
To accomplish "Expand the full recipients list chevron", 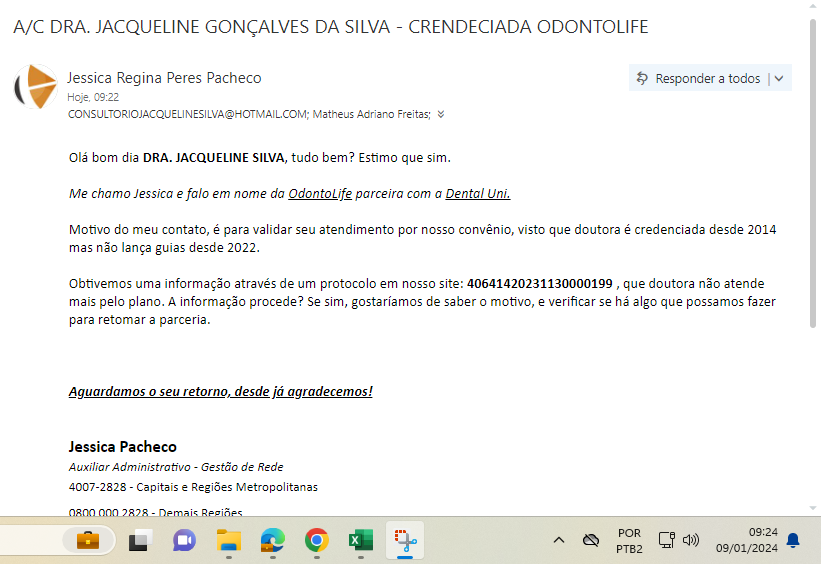I will [x=441, y=114].
